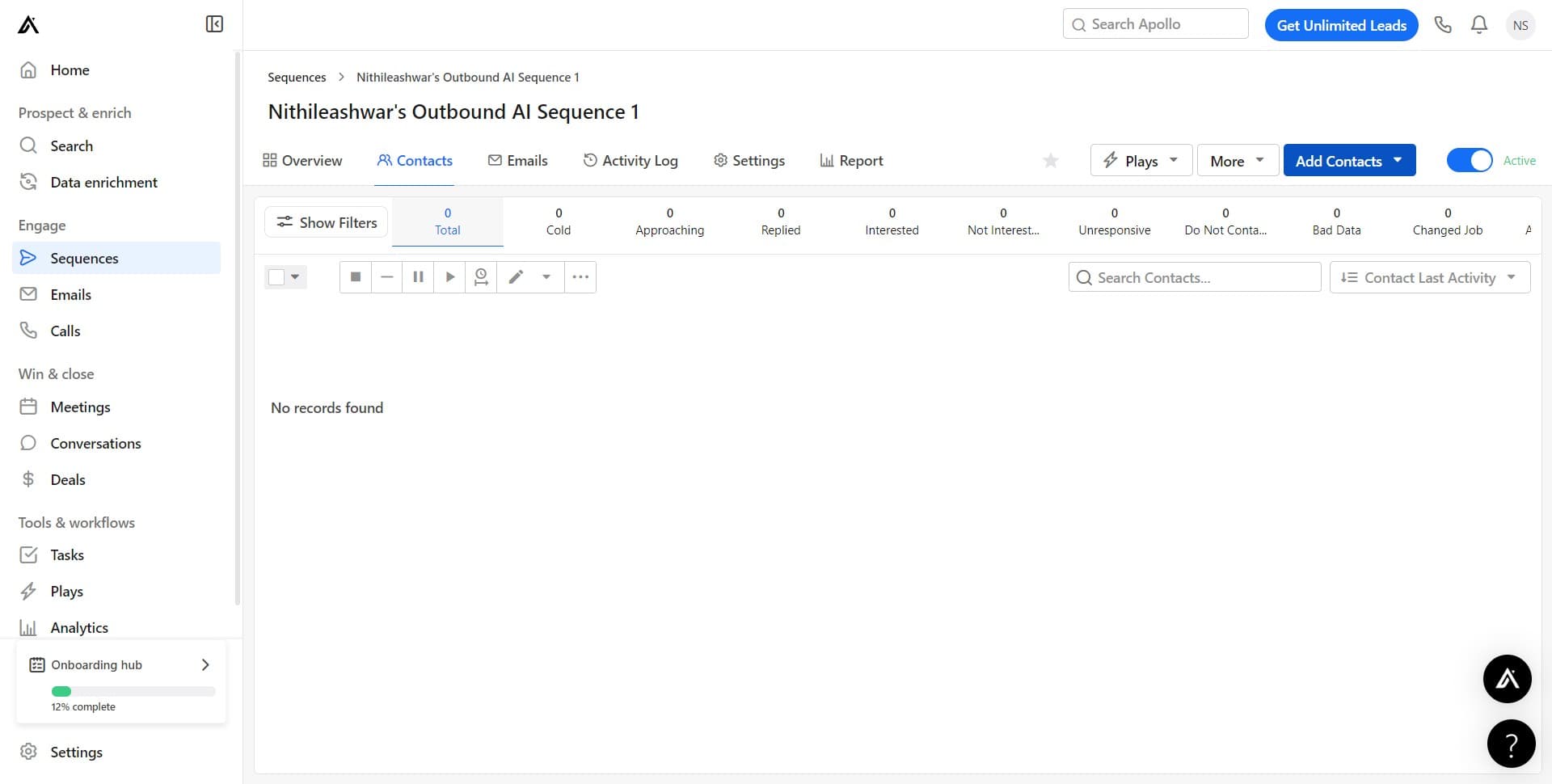The width and height of the screenshot is (1552, 784).
Task: Open notifications via the bell icon
Action: pos(1478,24)
